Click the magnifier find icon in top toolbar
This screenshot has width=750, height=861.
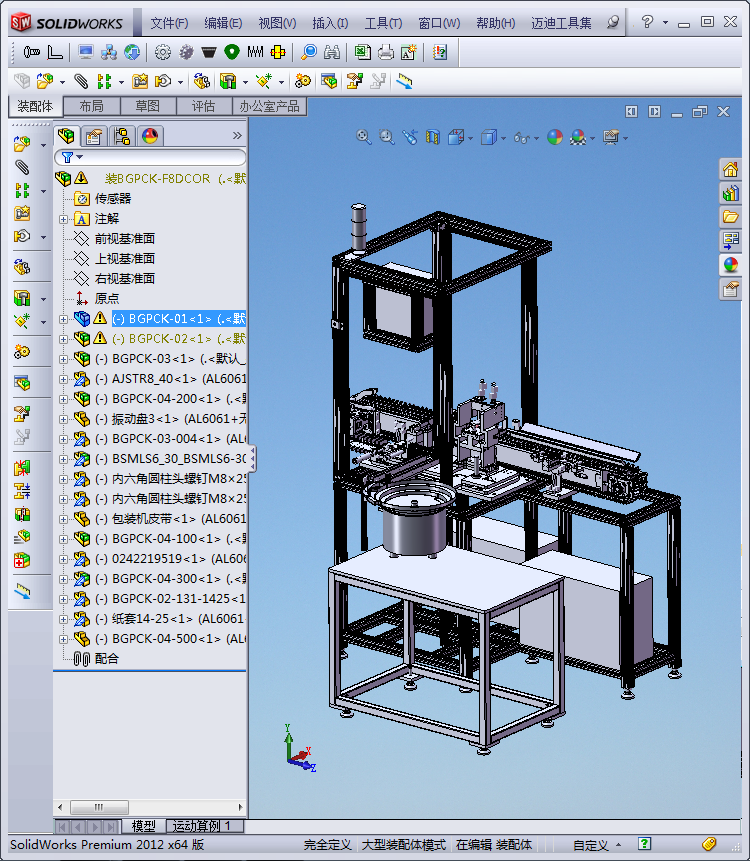tap(309, 52)
